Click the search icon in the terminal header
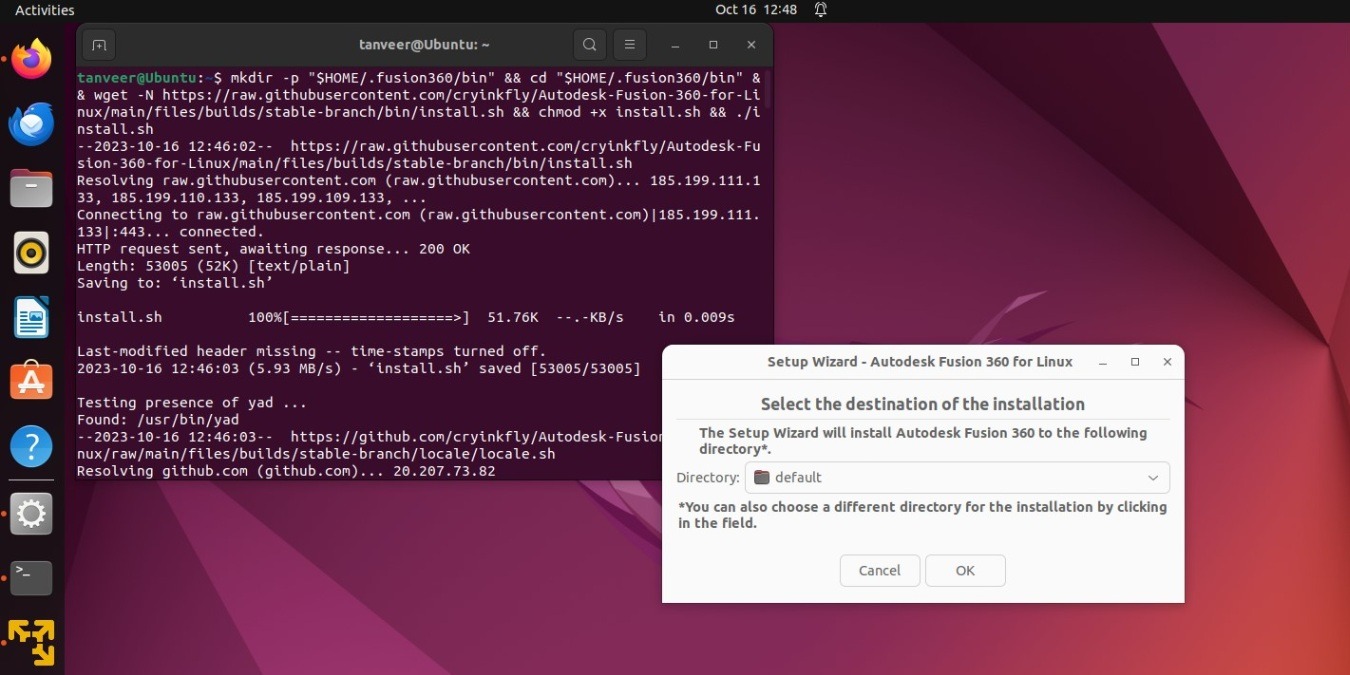 (x=589, y=44)
